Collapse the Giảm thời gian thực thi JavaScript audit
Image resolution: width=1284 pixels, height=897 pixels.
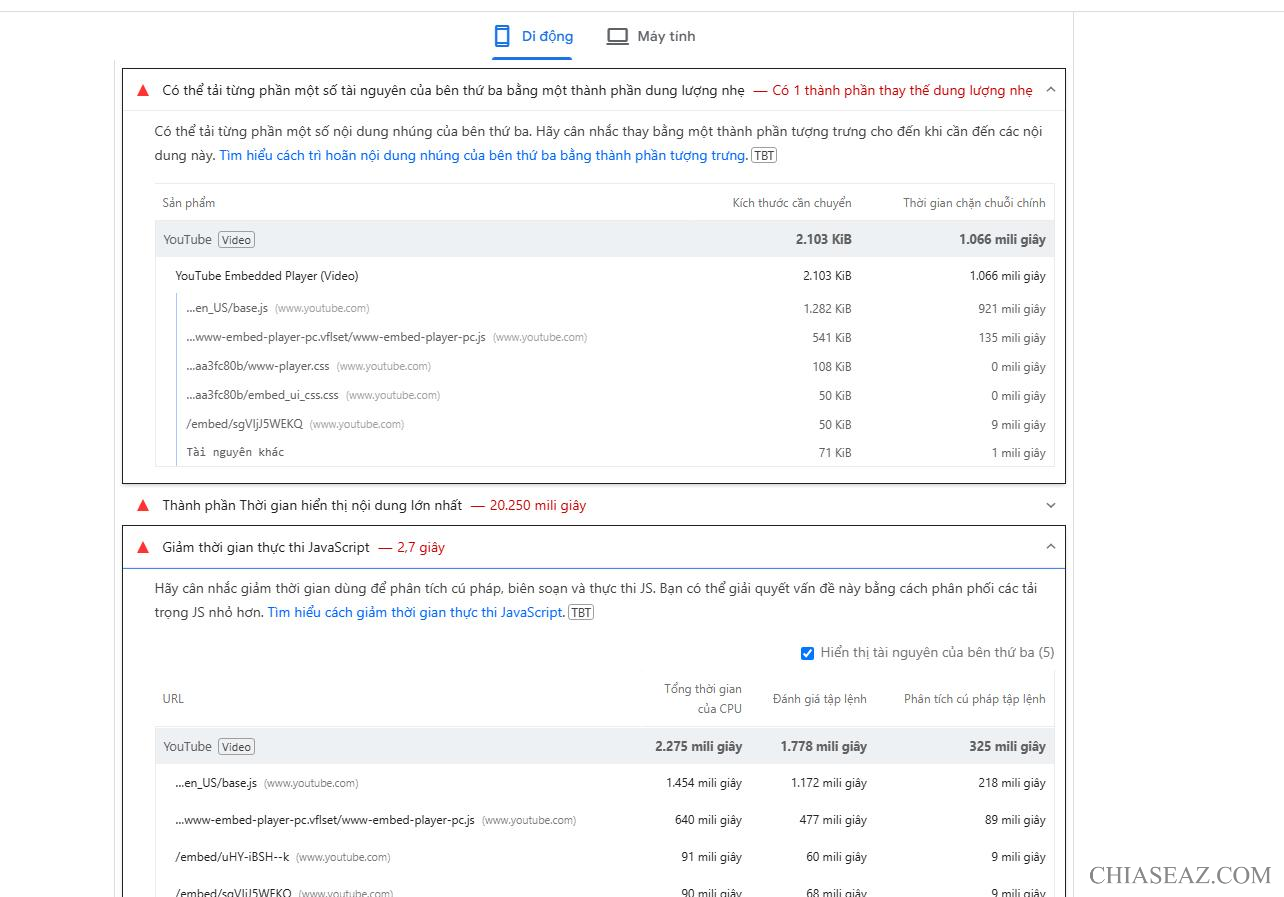1050,547
